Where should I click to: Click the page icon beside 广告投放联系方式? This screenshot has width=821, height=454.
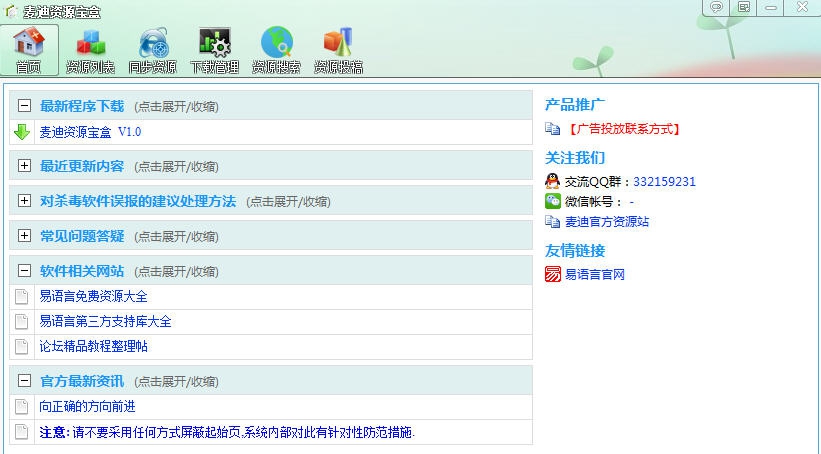[552, 128]
